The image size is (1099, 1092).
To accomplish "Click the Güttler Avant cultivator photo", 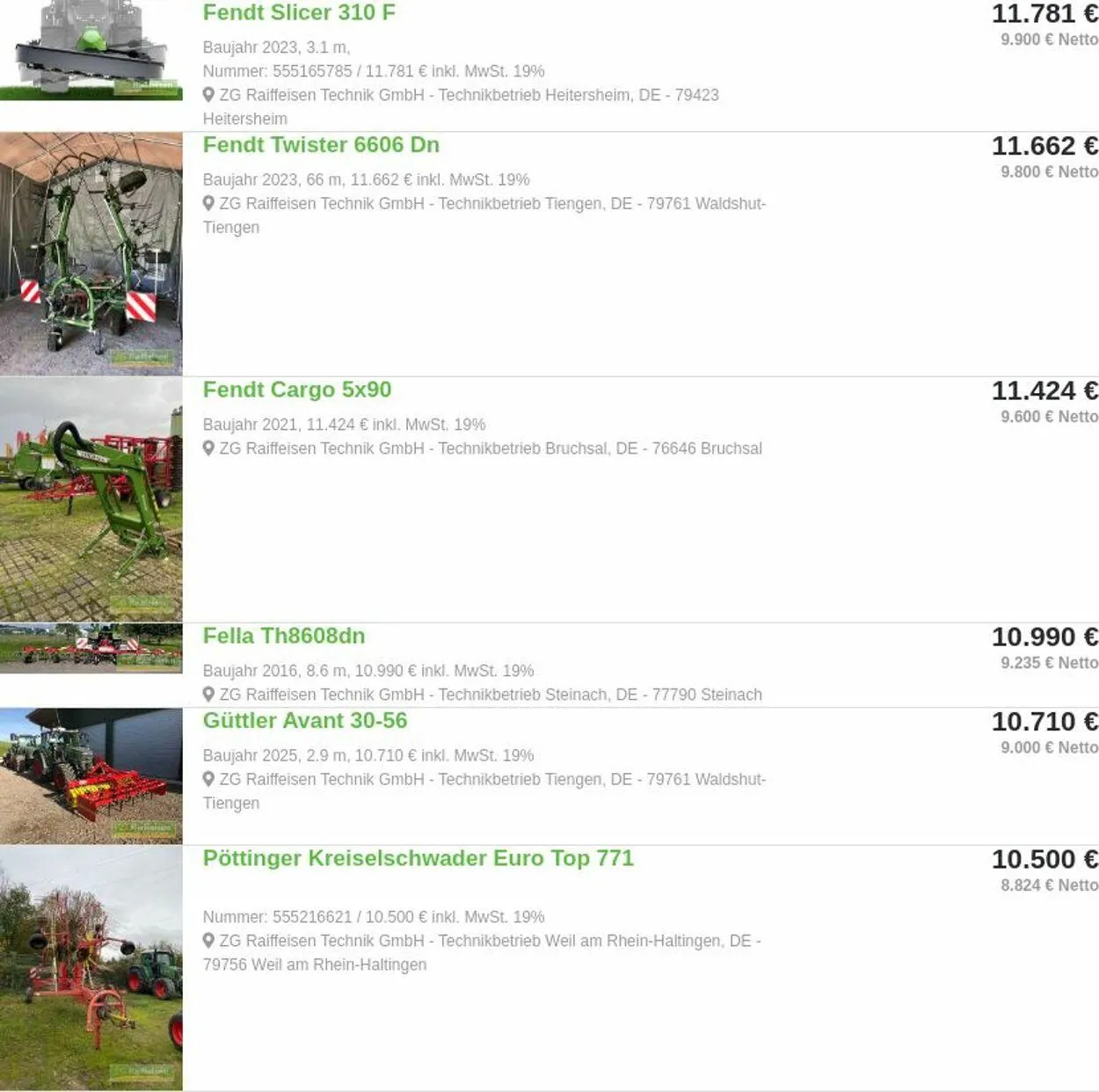I will [91, 776].
